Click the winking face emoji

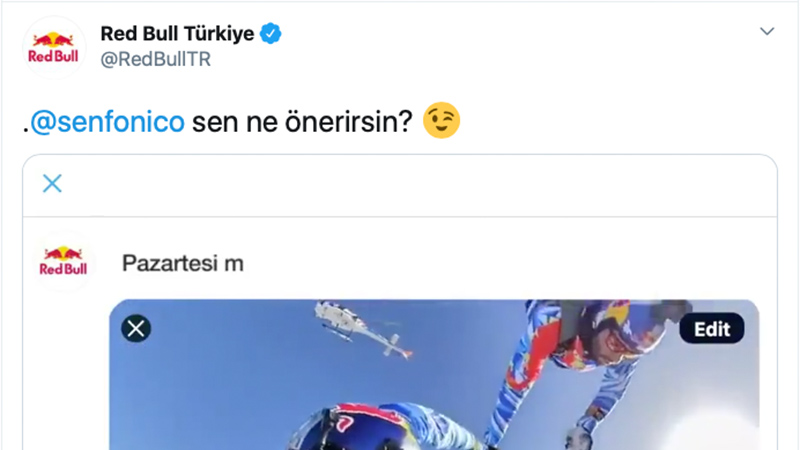441,120
